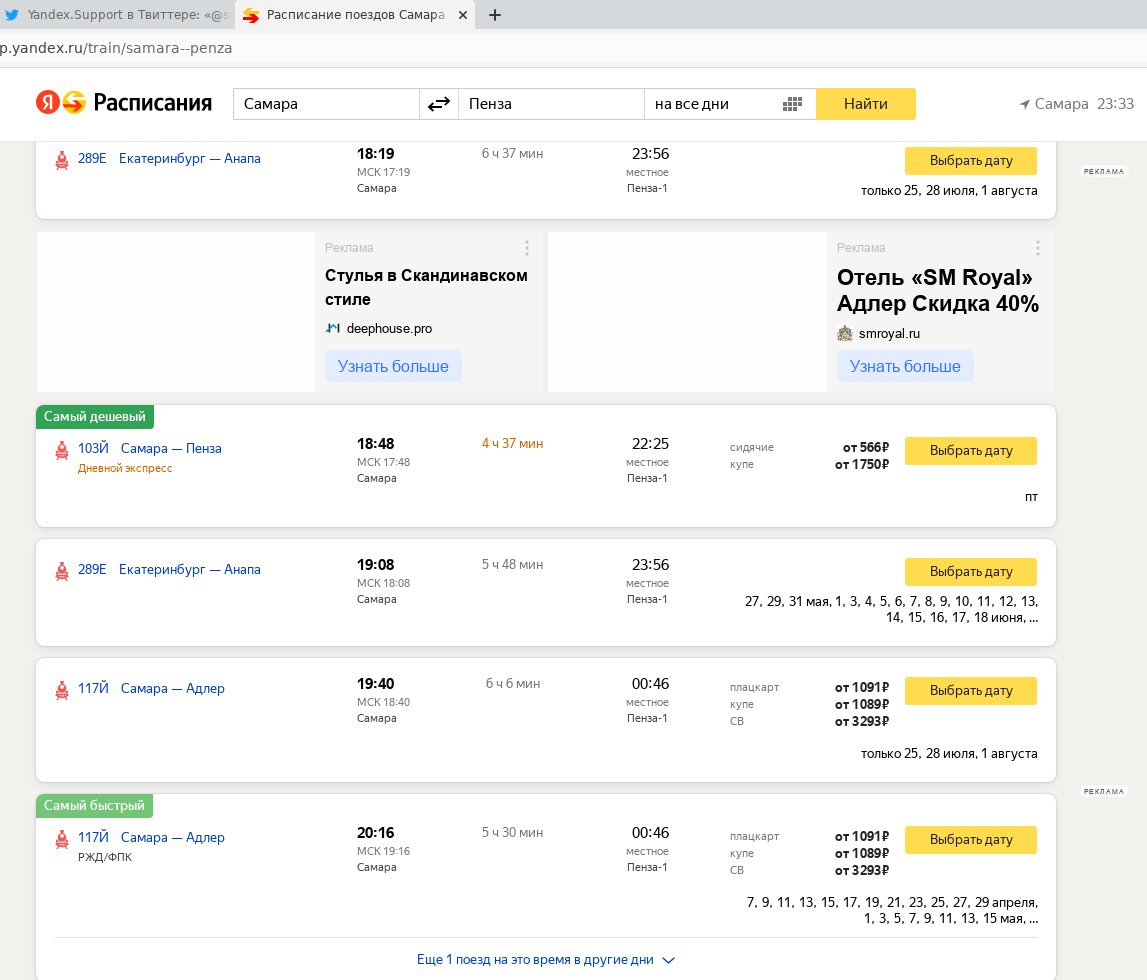The width and height of the screenshot is (1147, 980).
Task: Open the 'на все дни' date dropdown
Action: point(730,104)
